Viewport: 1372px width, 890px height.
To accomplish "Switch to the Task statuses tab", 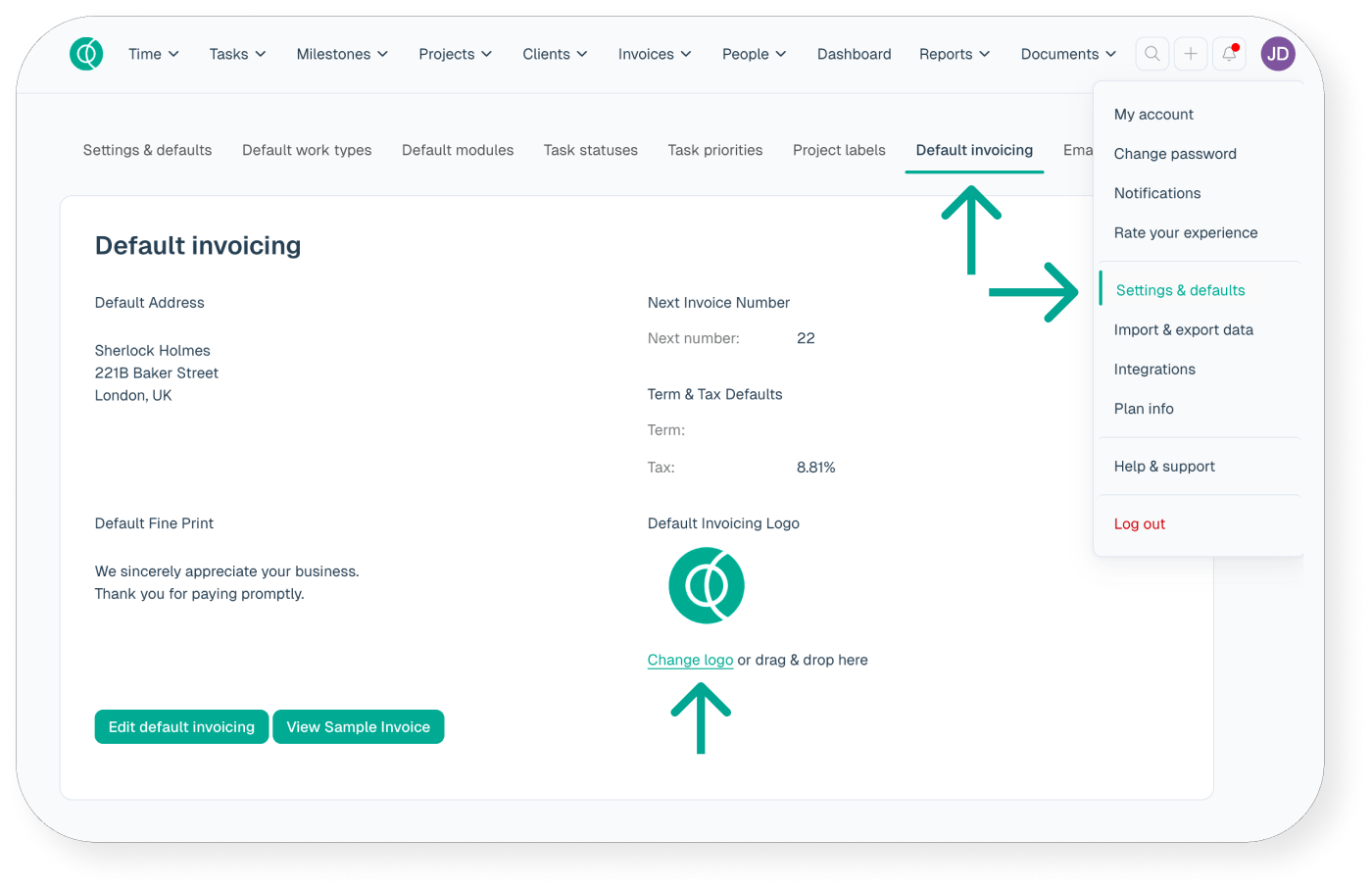I will pos(590,150).
